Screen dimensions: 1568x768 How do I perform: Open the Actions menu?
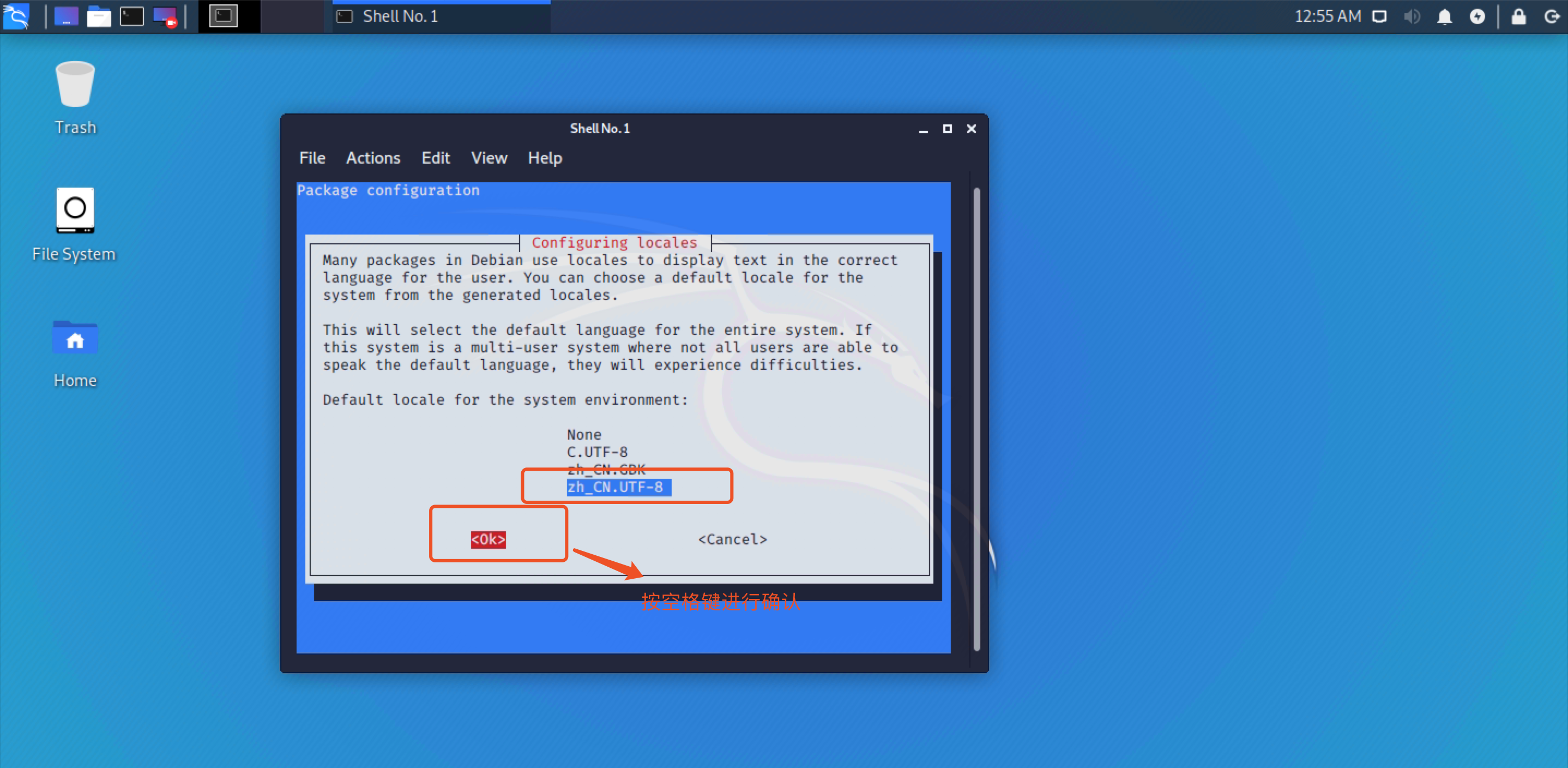[373, 158]
